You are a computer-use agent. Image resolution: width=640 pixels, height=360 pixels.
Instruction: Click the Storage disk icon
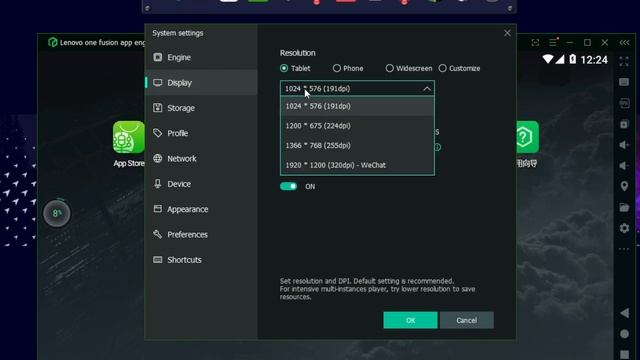point(158,108)
